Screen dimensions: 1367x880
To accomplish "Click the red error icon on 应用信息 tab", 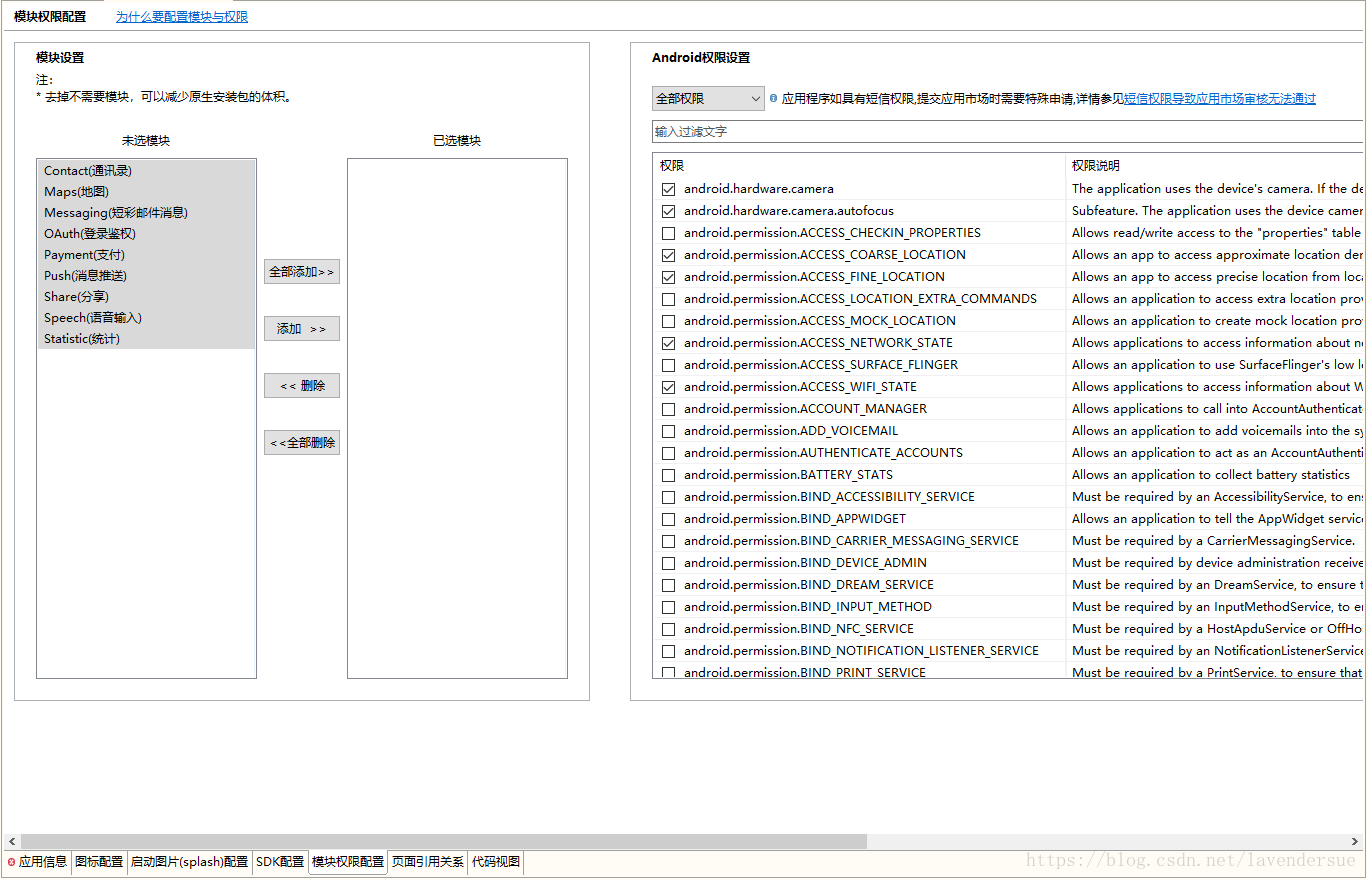I will 11,862.
